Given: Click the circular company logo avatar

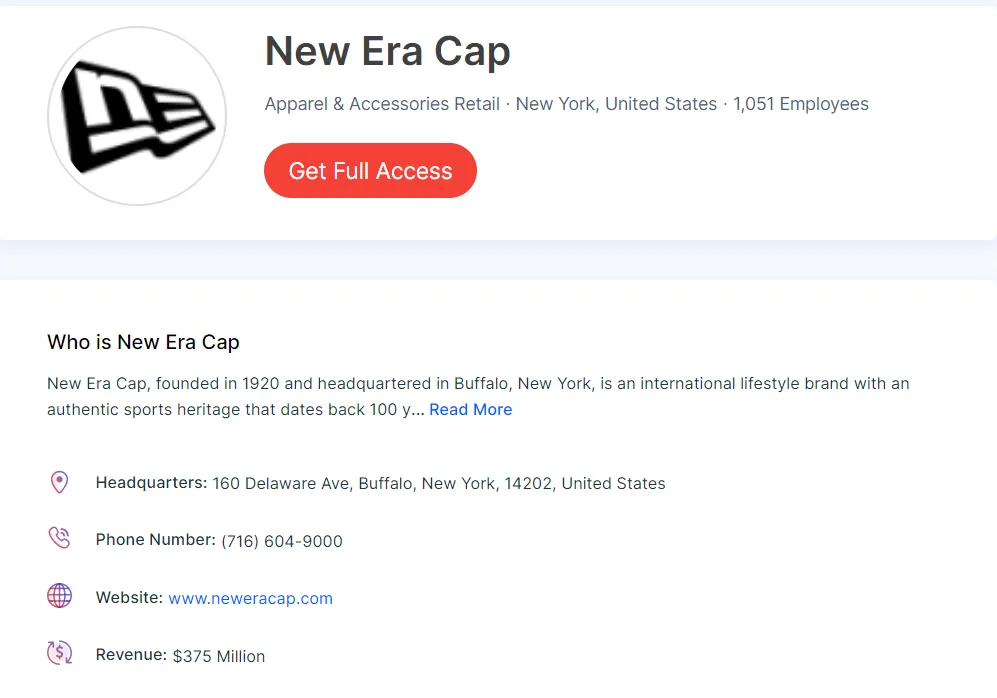Looking at the screenshot, I should 136,115.
